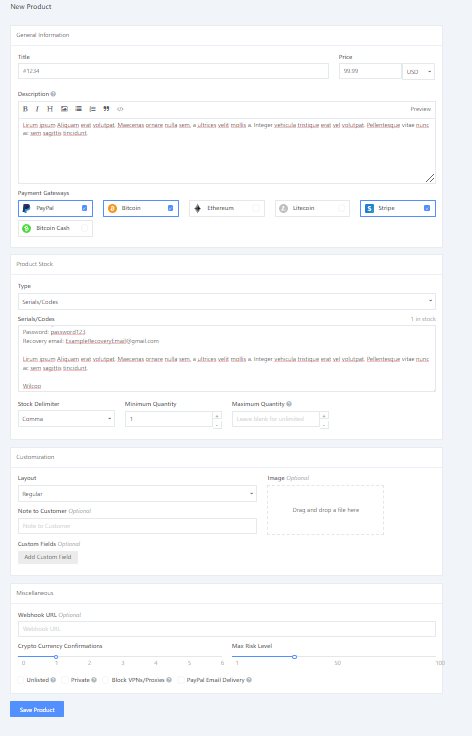
Task: Open the product Type Serials/Codes selector
Action: pos(227,301)
